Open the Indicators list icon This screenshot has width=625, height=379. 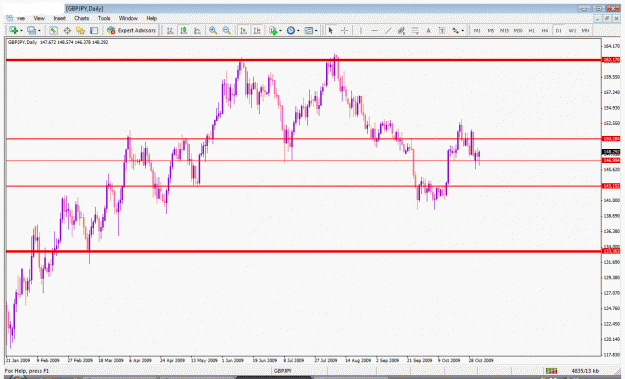point(273,30)
